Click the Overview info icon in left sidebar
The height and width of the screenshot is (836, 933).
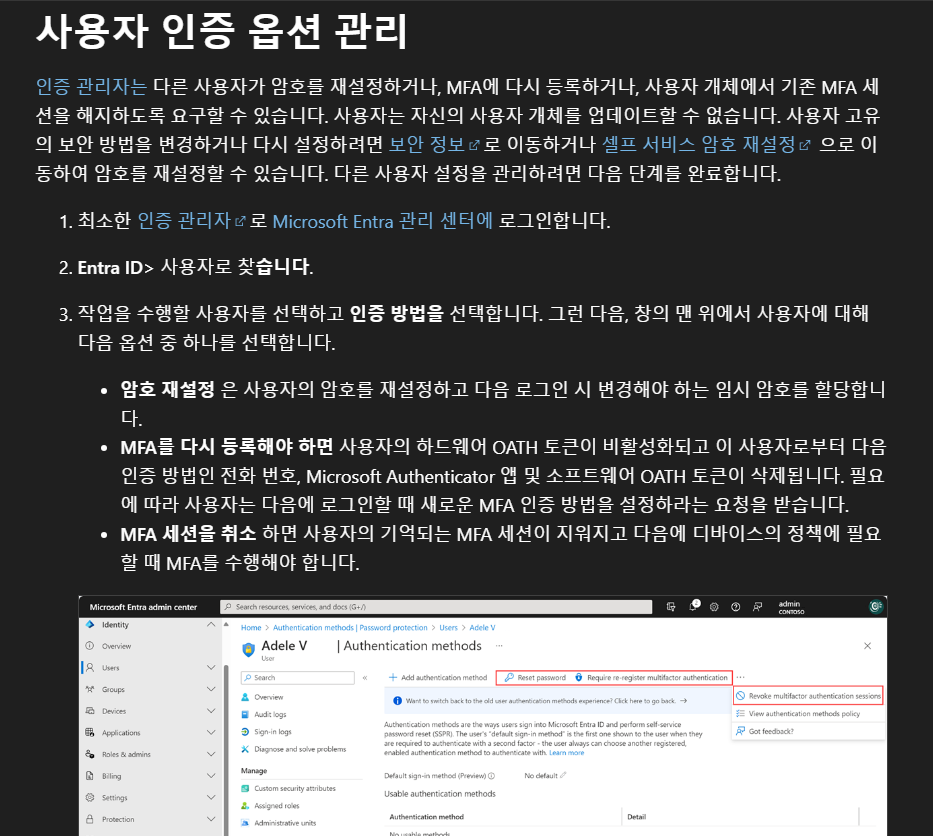coord(90,646)
